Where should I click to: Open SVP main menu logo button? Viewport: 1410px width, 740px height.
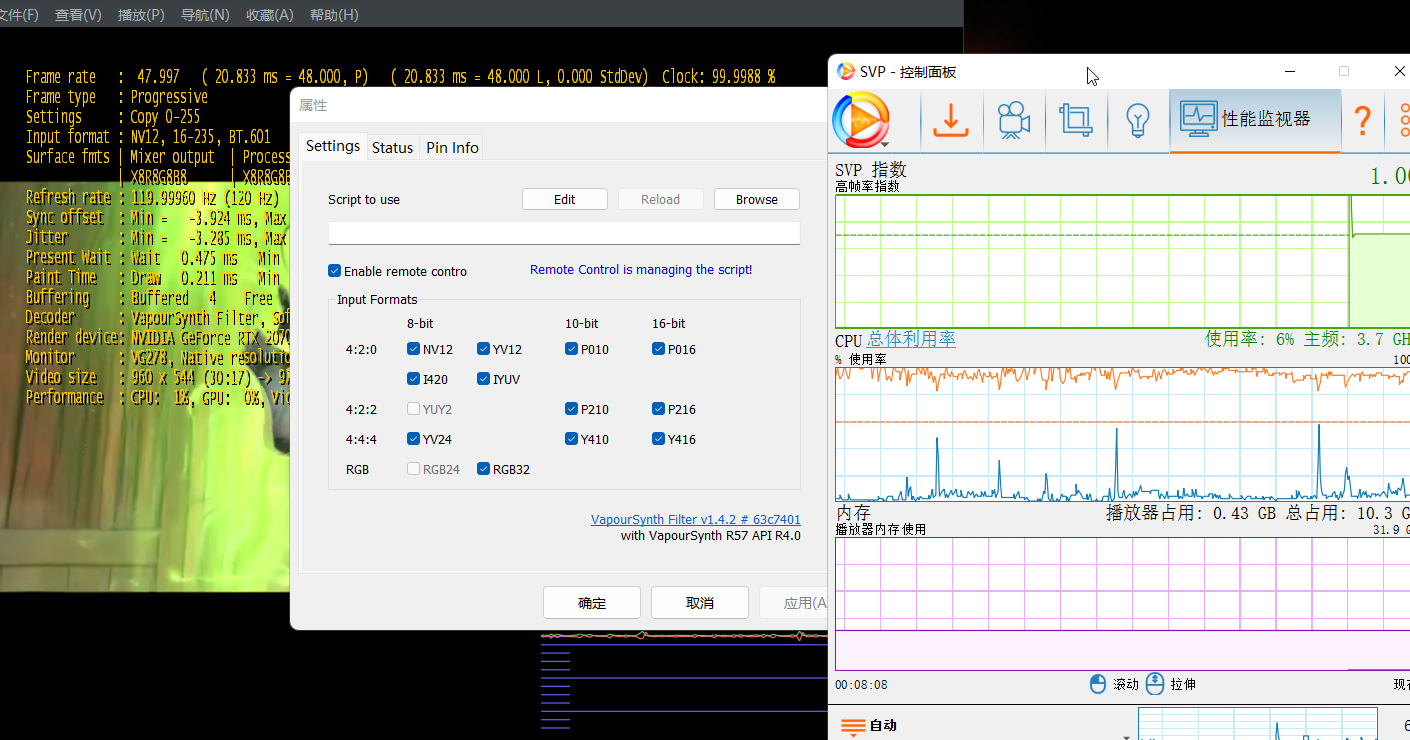(860, 121)
